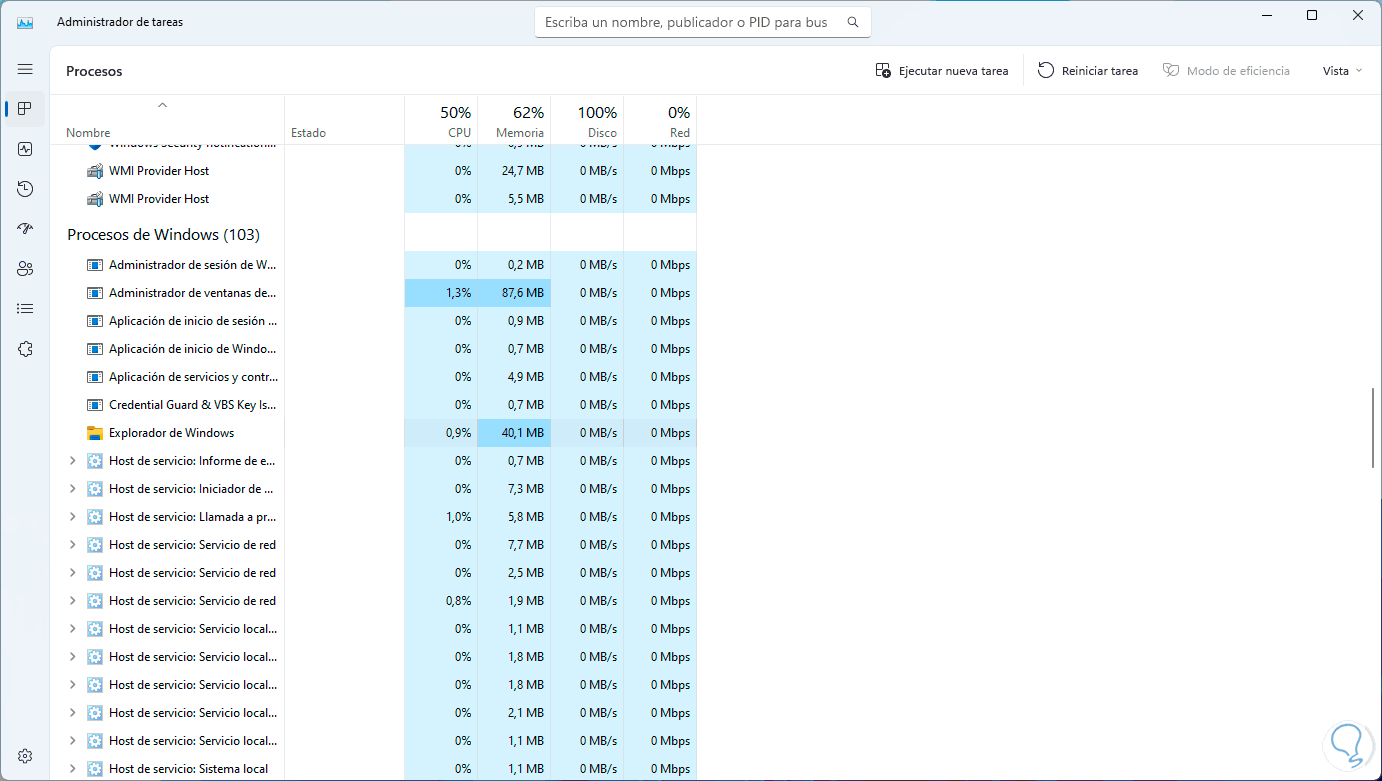
Task: Expand Host de servicio: Informe de e... row
Action: 72,461
